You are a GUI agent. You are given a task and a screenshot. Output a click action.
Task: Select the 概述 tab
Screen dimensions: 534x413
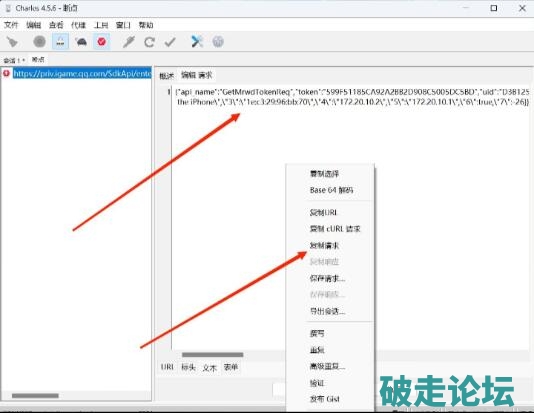[167, 76]
